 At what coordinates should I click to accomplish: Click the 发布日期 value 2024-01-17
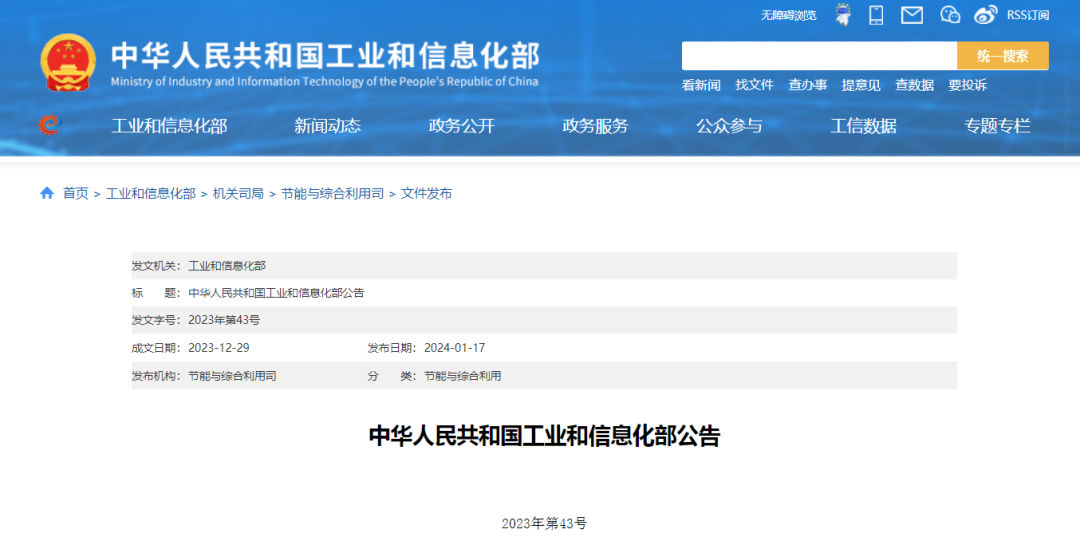pos(454,348)
